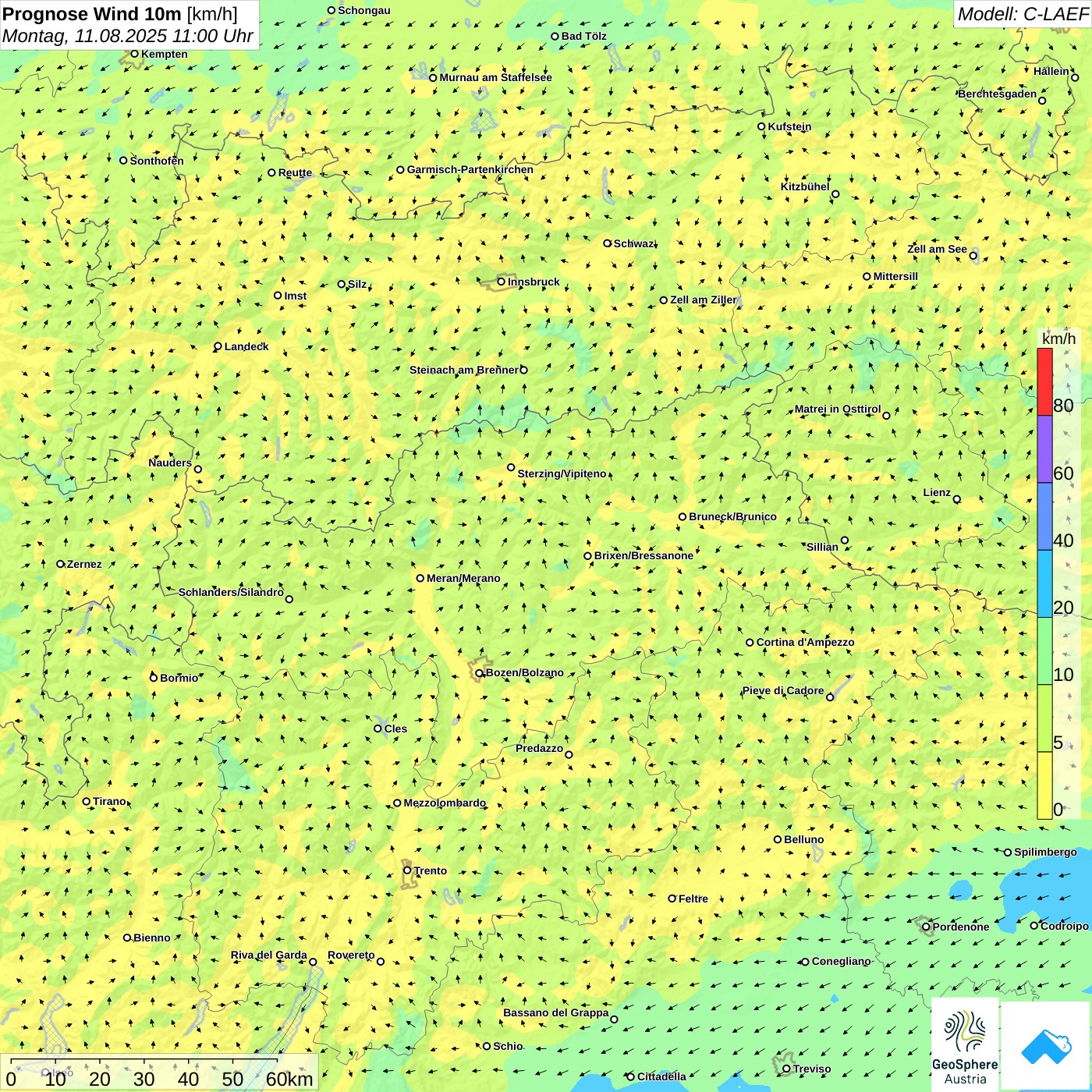
Task: Click the Predazzo city label
Action: click(539, 748)
